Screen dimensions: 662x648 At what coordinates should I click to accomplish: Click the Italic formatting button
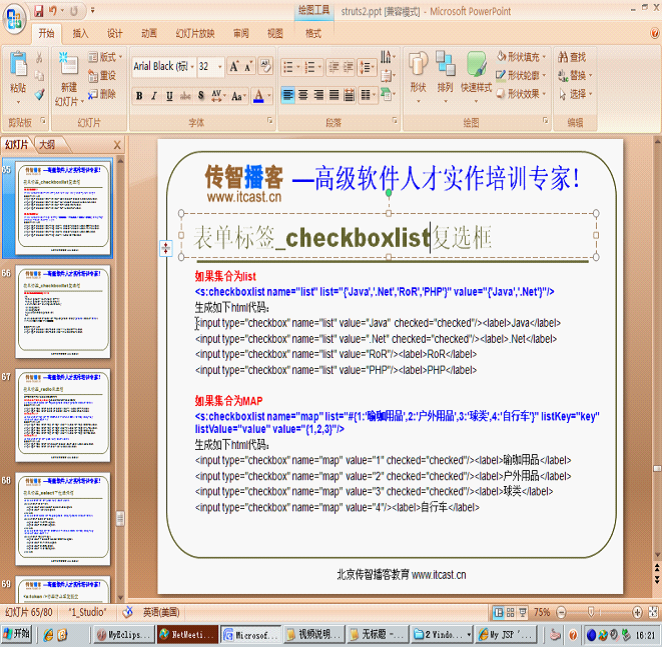point(155,97)
